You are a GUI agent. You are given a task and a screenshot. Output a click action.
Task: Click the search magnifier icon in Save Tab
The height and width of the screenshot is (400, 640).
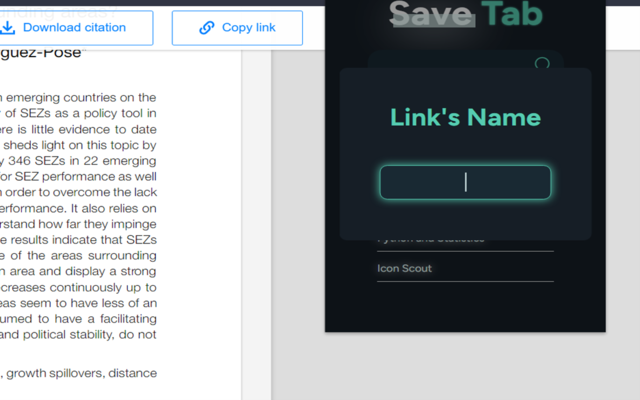pos(542,62)
